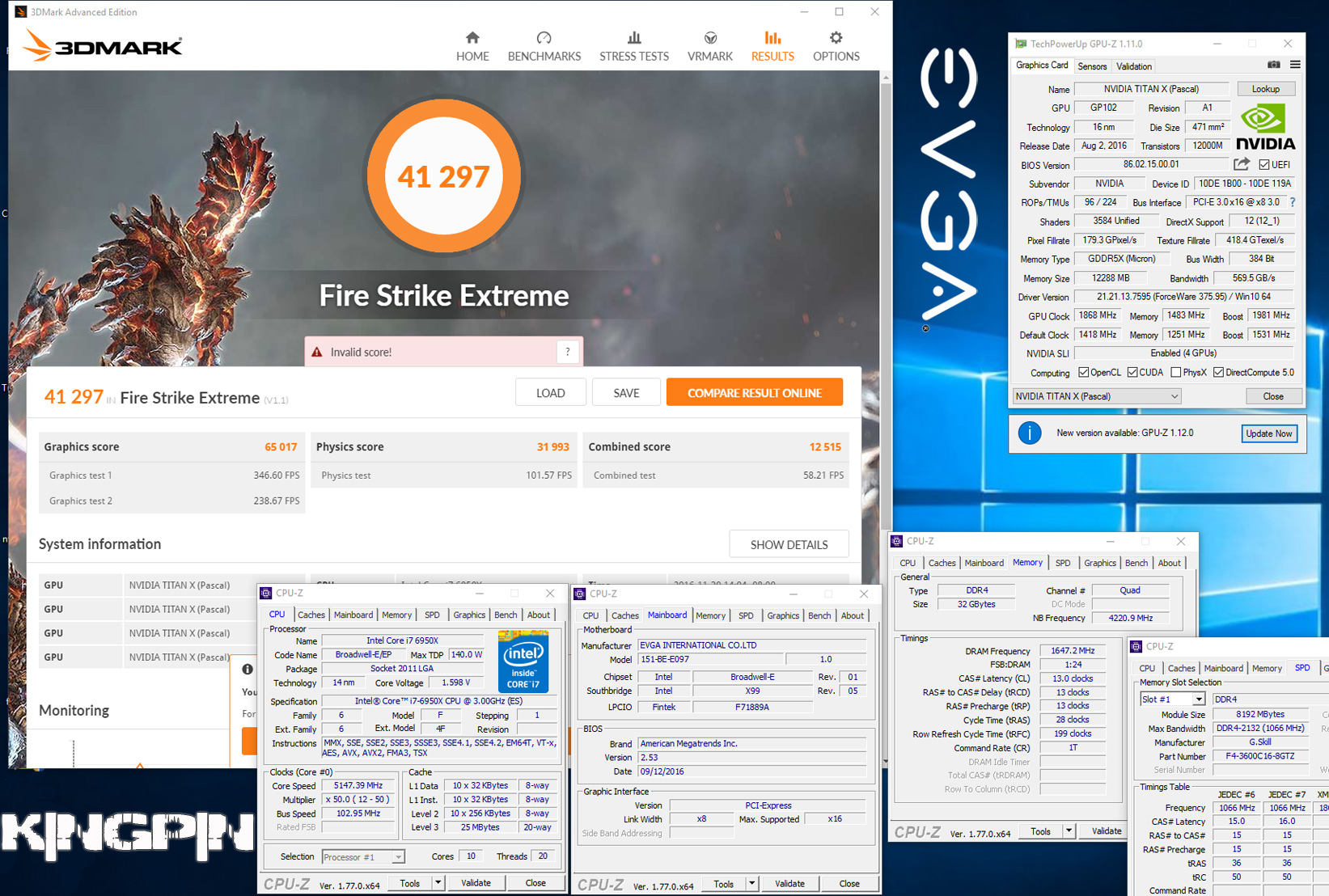Open RESULTS chart icon in 3DMark

coord(772,38)
